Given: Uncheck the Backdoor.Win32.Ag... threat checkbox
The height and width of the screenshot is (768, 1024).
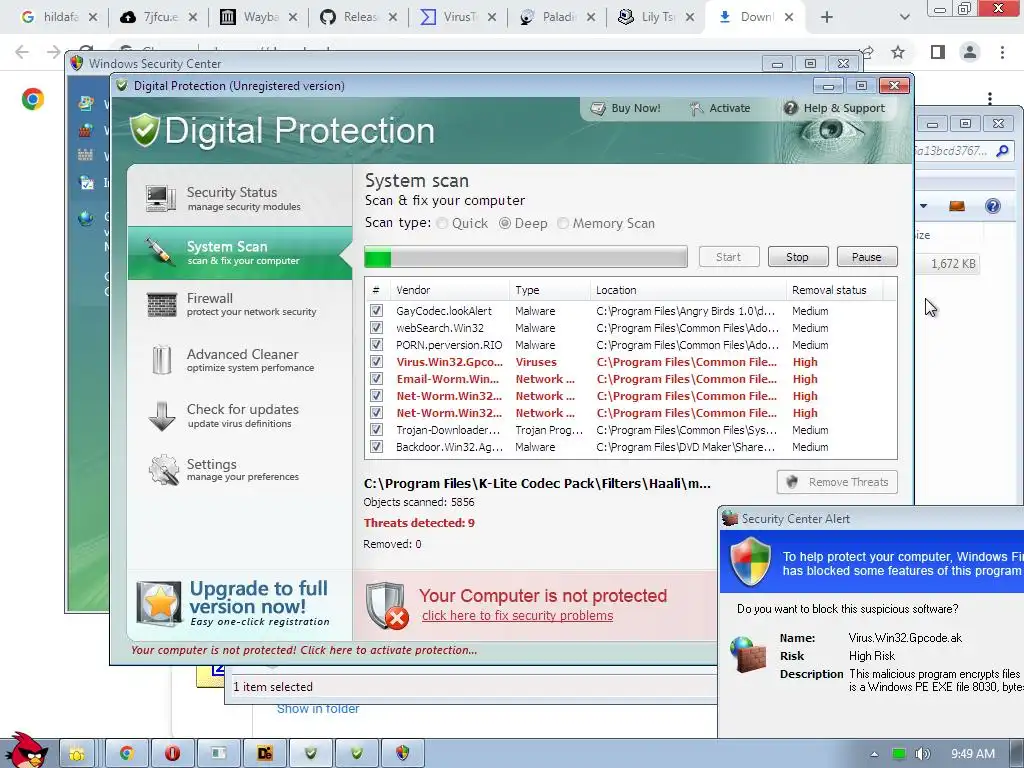Looking at the screenshot, I should (376, 447).
